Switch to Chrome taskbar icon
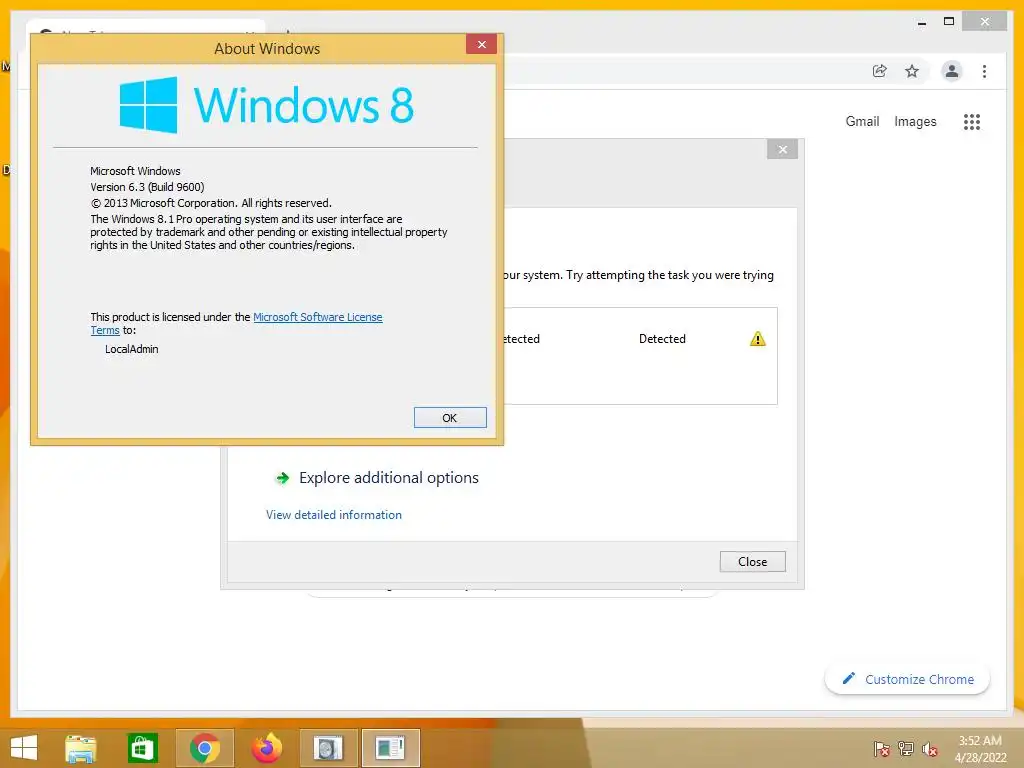The height and width of the screenshot is (768, 1024). pos(204,748)
